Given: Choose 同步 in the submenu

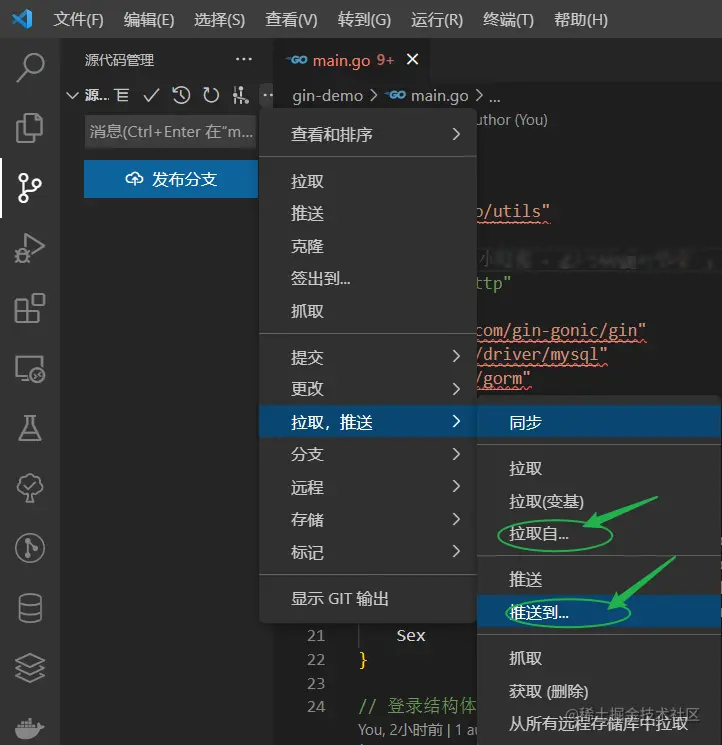Looking at the screenshot, I should pos(599,422).
